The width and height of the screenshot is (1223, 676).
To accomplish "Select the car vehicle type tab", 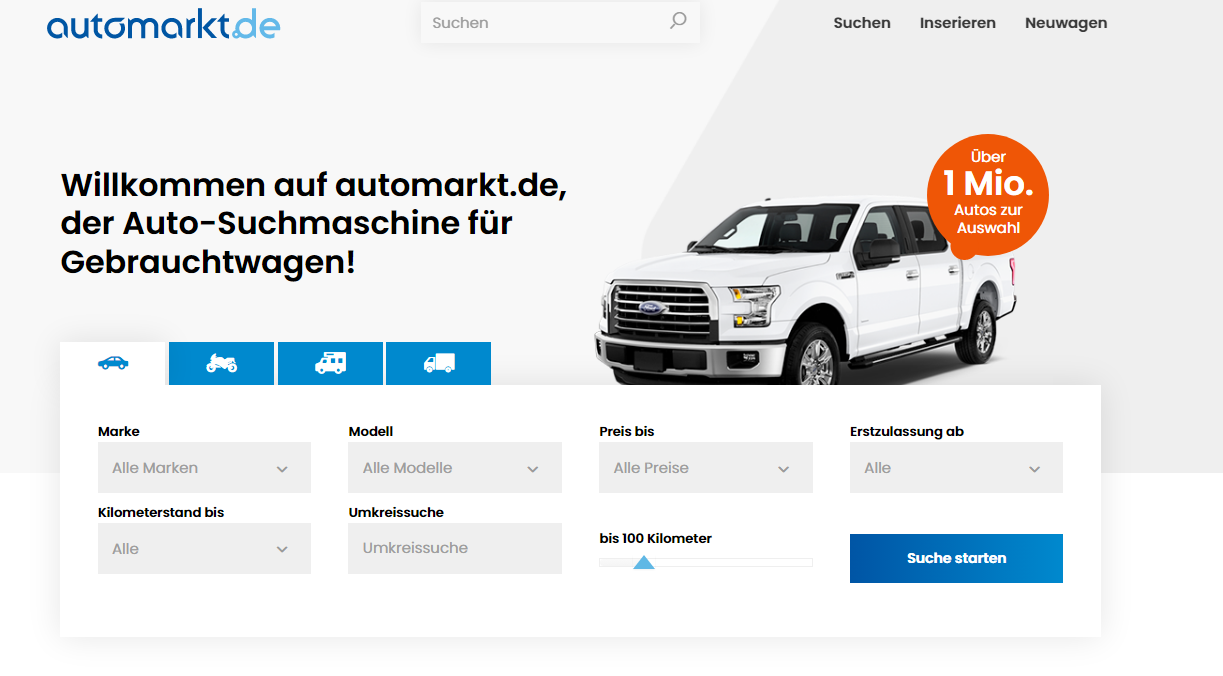I will (113, 363).
